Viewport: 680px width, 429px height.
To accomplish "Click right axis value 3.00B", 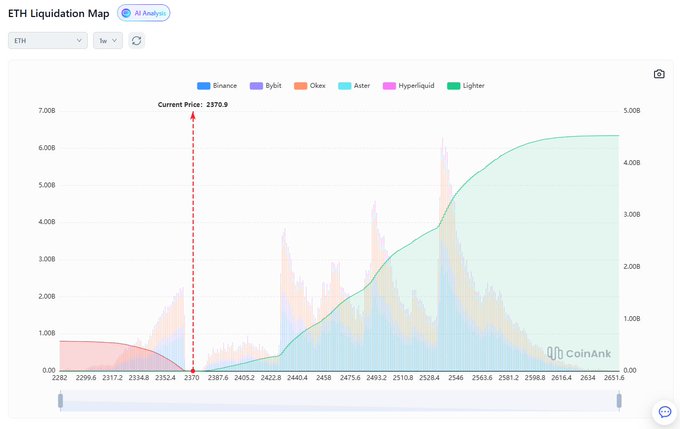I will tap(632, 214).
